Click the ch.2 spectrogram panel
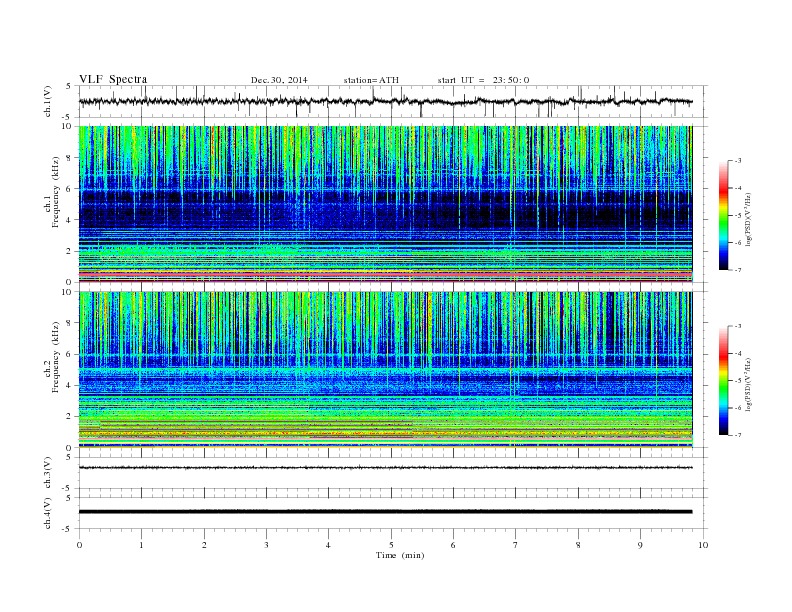This screenshot has height=612, width=792. (385, 370)
